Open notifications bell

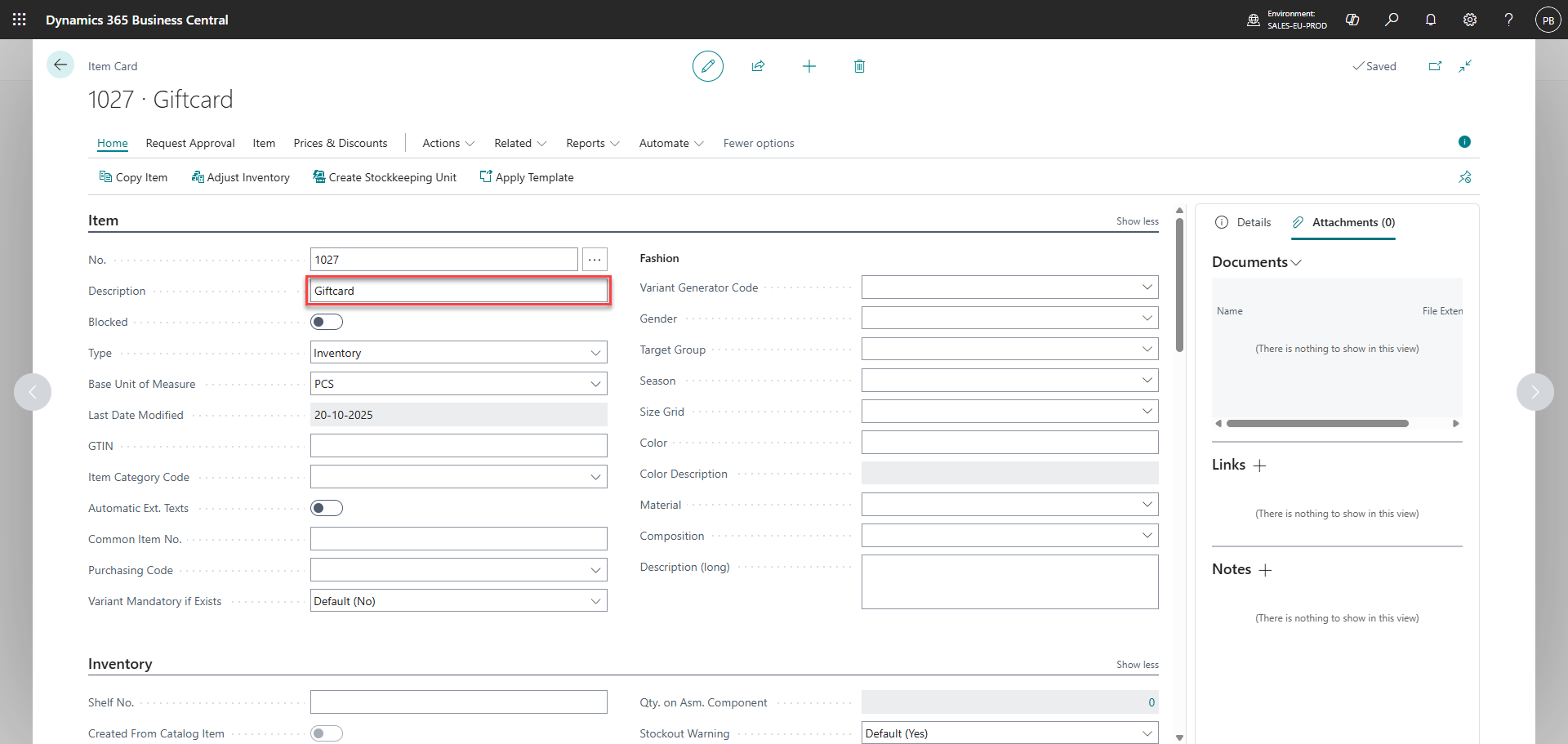[x=1431, y=20]
